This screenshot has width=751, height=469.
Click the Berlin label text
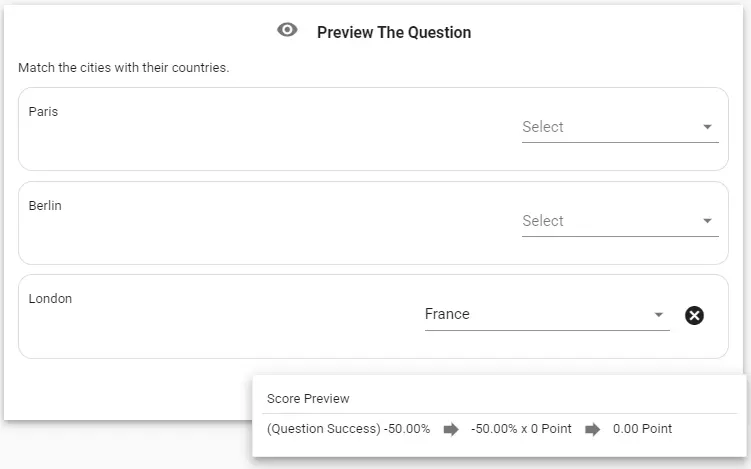click(x=45, y=206)
